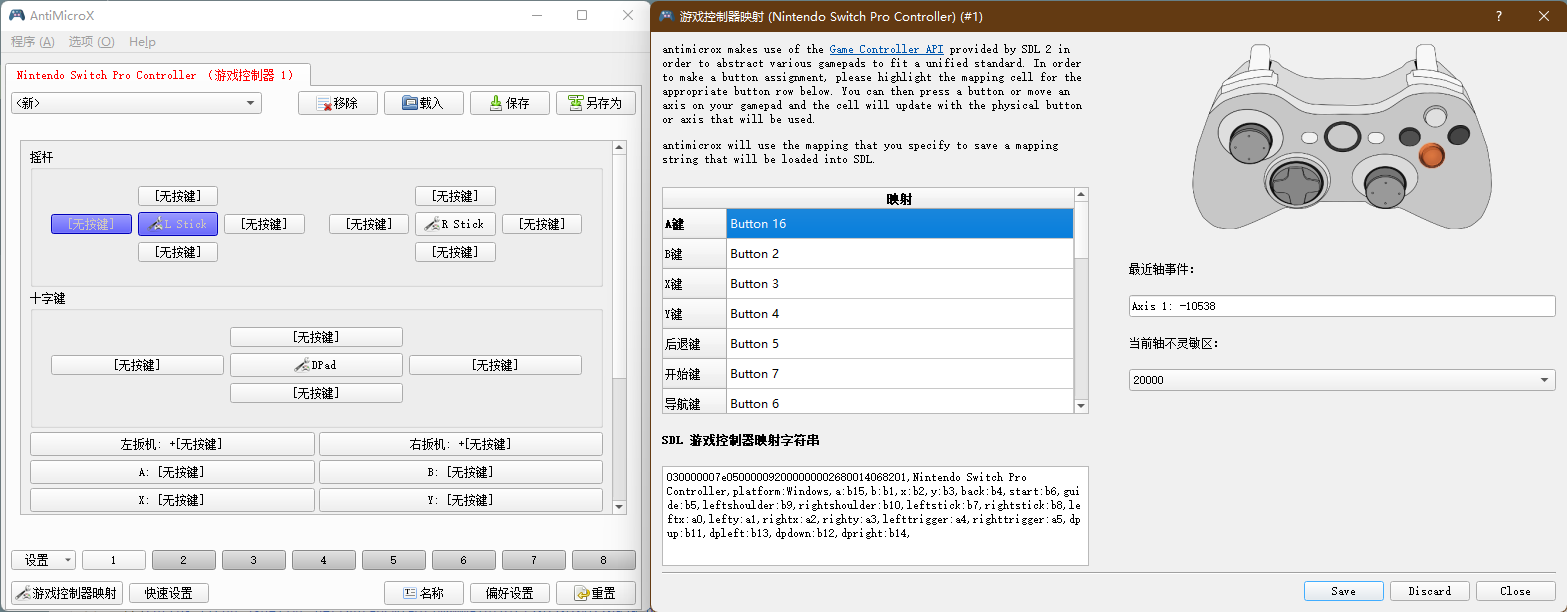
Task: Click the 移除 (remove) profile button
Action: coord(337,103)
